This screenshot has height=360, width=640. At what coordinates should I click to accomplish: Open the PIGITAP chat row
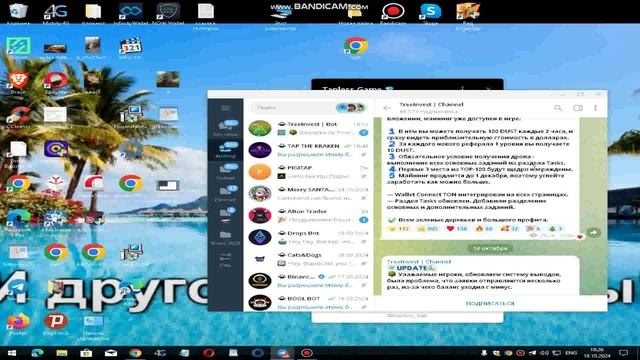click(x=309, y=172)
